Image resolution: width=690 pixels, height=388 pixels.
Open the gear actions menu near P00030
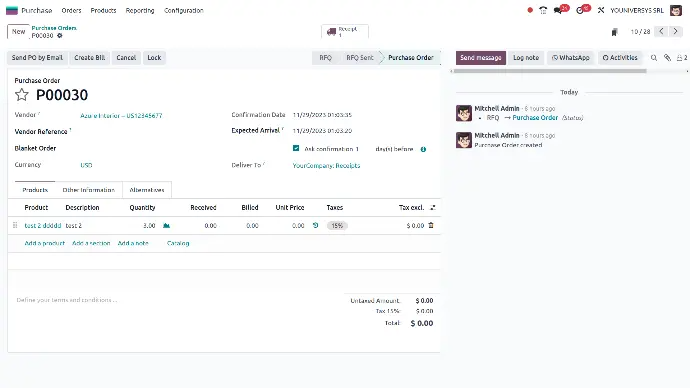[x=59, y=36]
